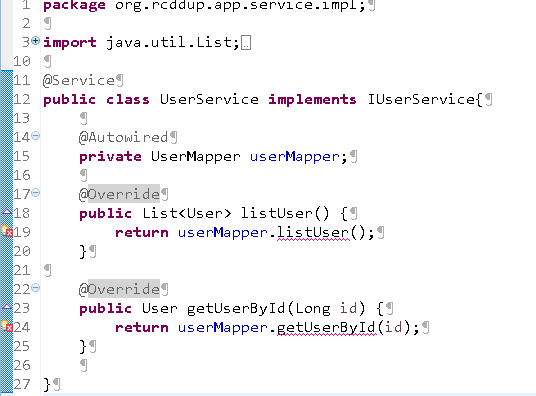
Task: Click the folded imports placeholder box after java.util.List
Action: point(246,43)
